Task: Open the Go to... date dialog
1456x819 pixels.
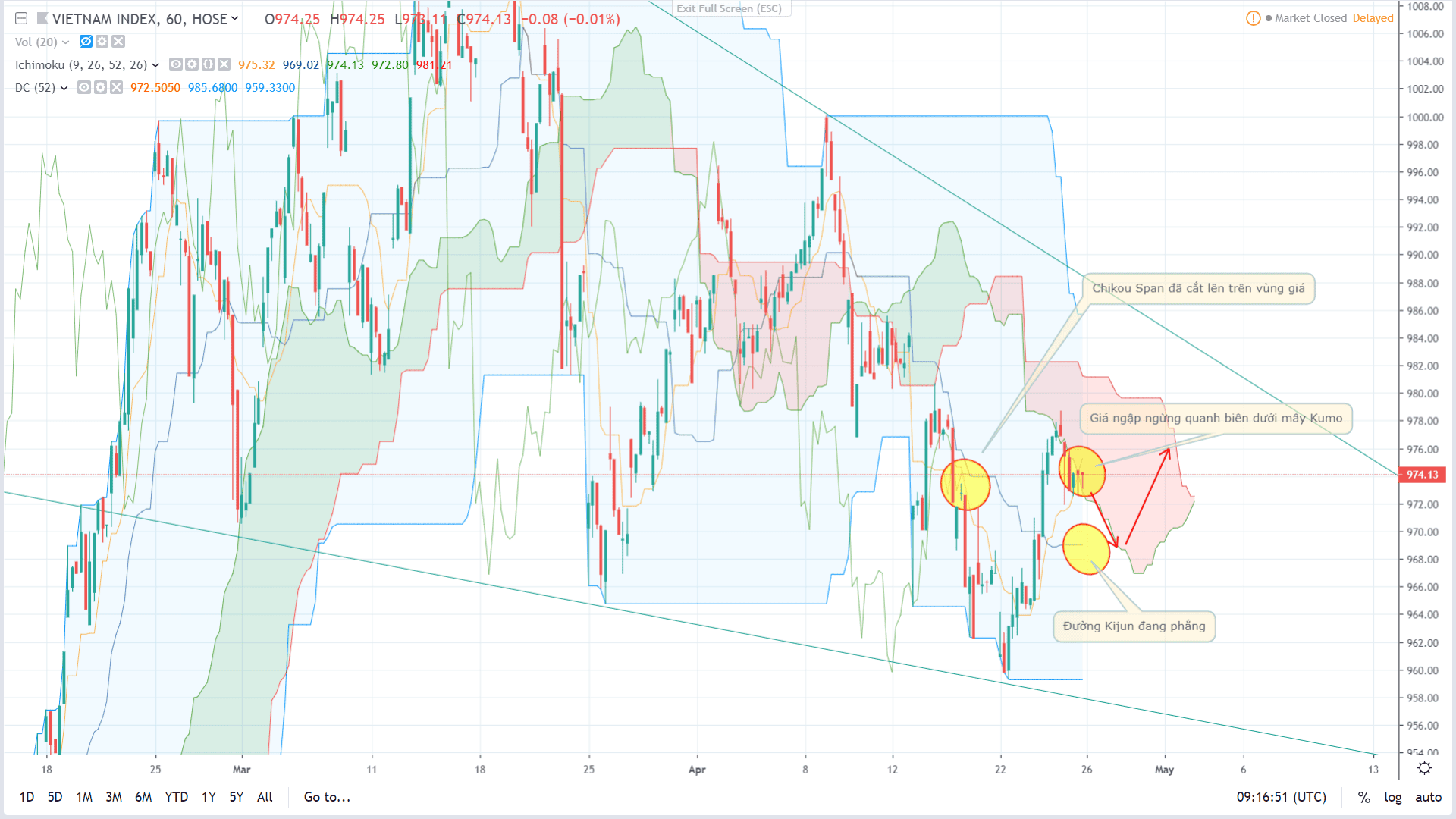Action: (327, 797)
